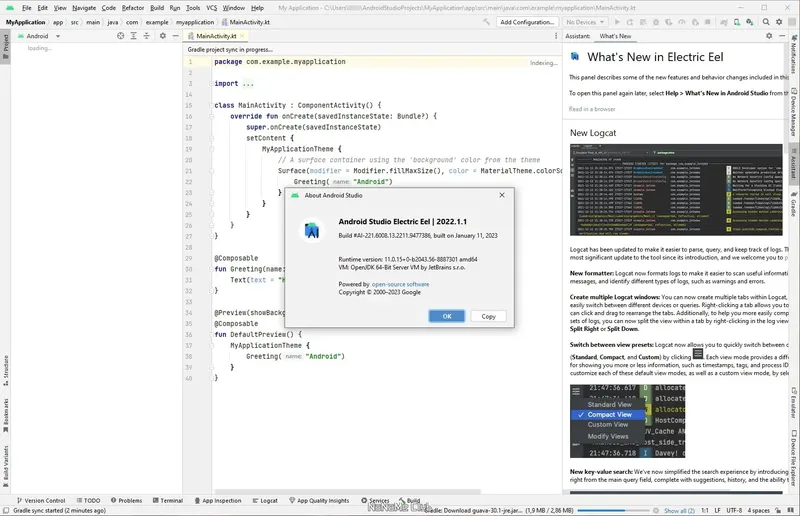Open the Device File Explorer side tab
This screenshot has height=516, width=800.
[794, 458]
